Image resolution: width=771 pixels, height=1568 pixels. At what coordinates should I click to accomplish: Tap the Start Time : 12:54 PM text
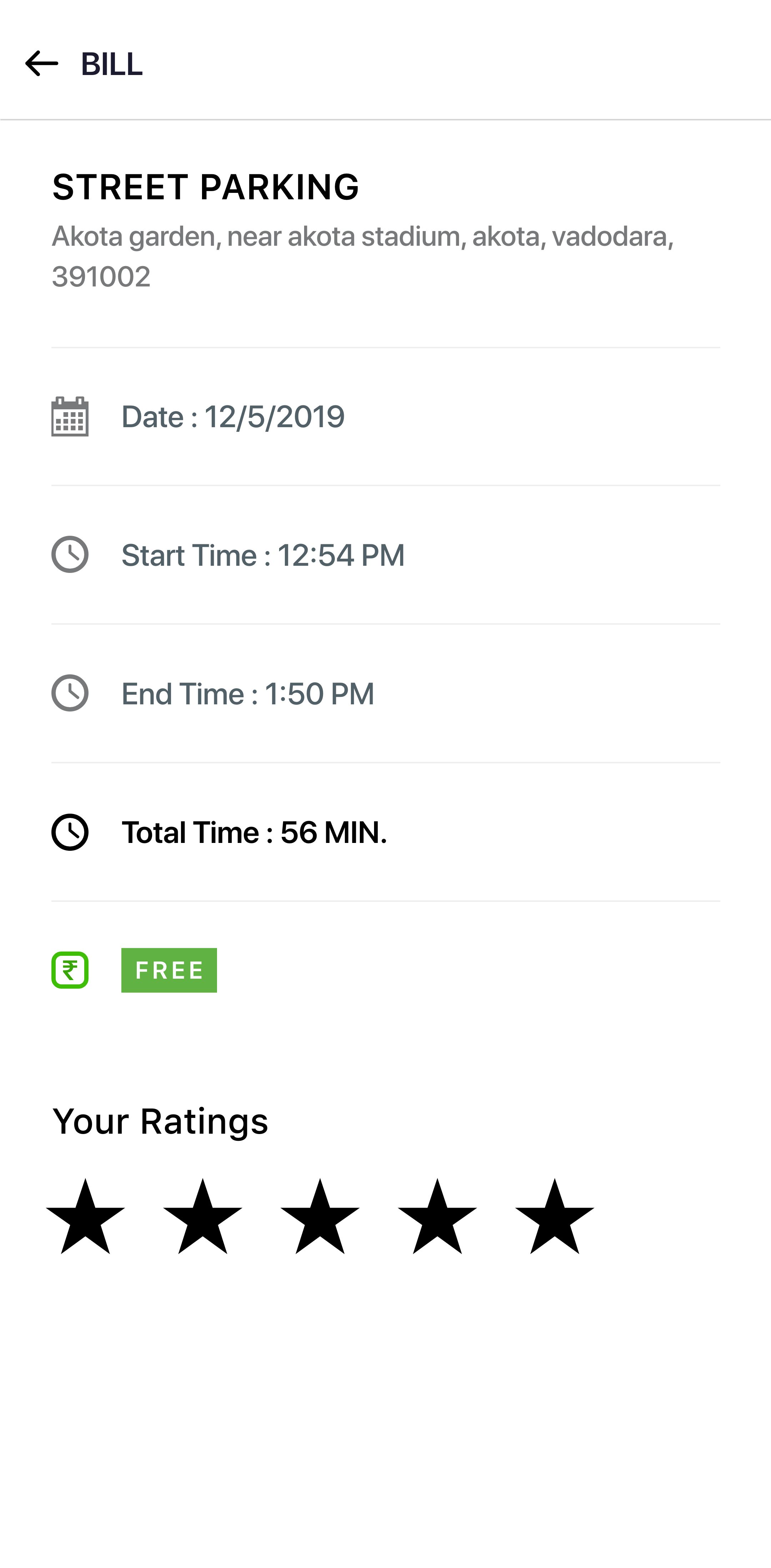tap(263, 555)
